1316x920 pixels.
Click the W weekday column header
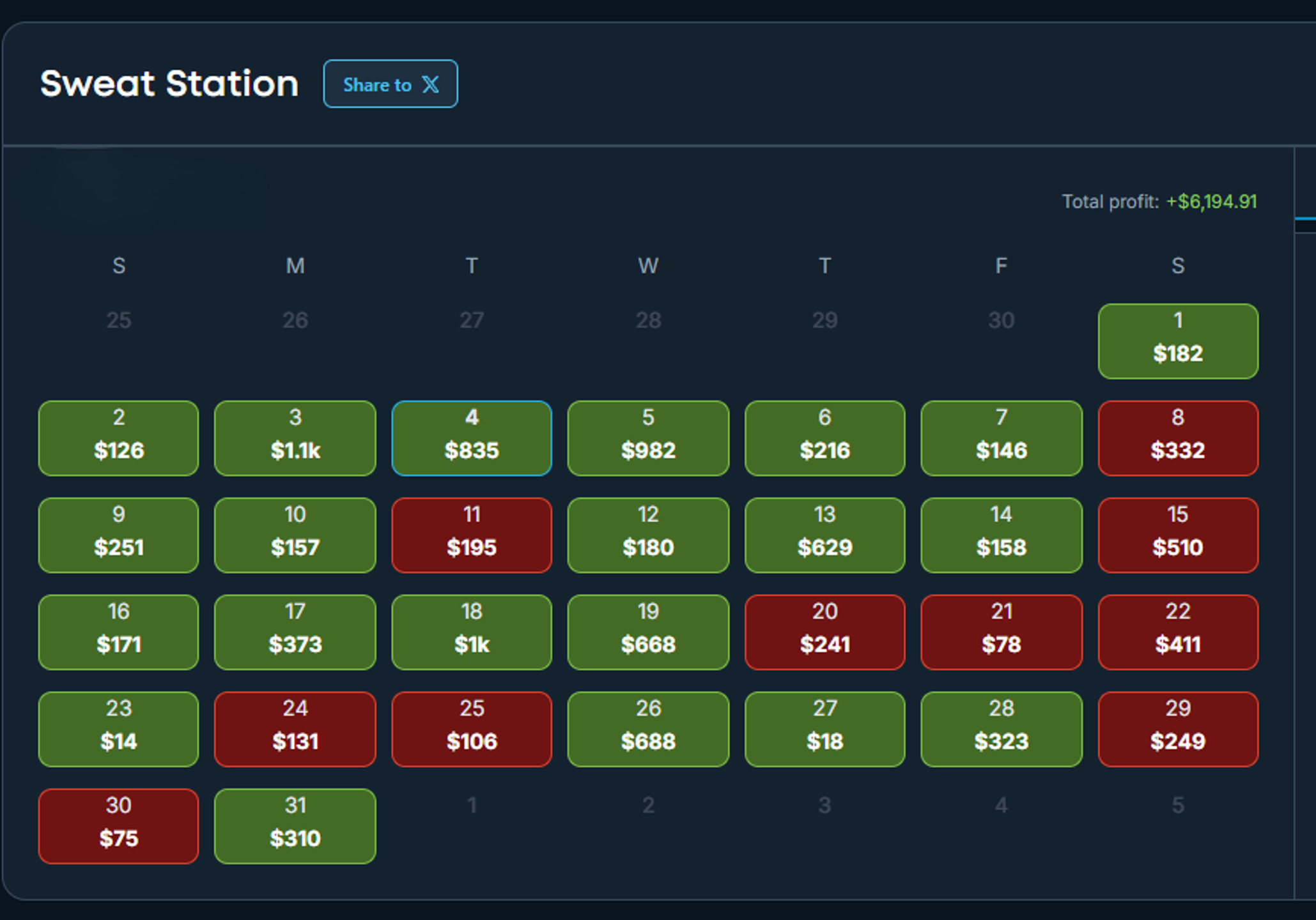click(x=648, y=266)
